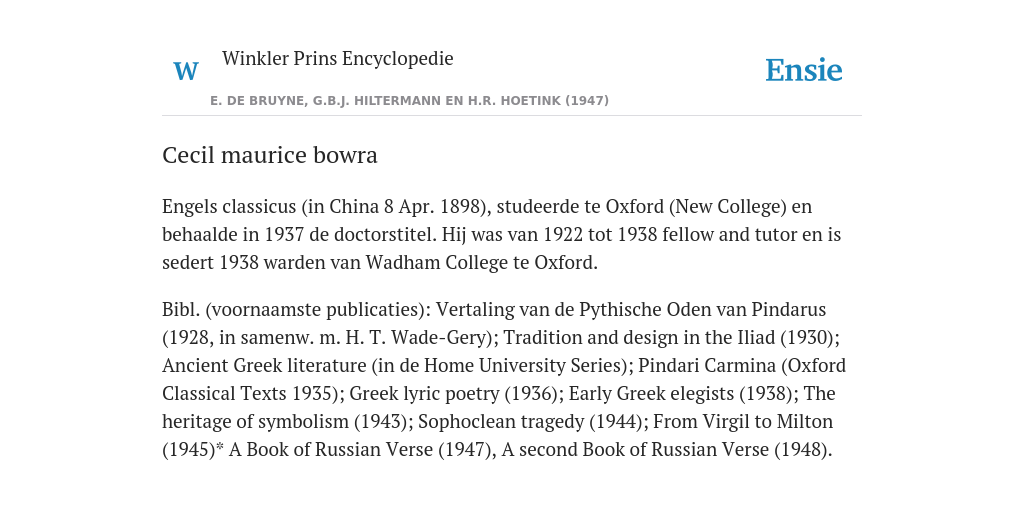Click 'From Virgil to Milton' title

click(743, 422)
